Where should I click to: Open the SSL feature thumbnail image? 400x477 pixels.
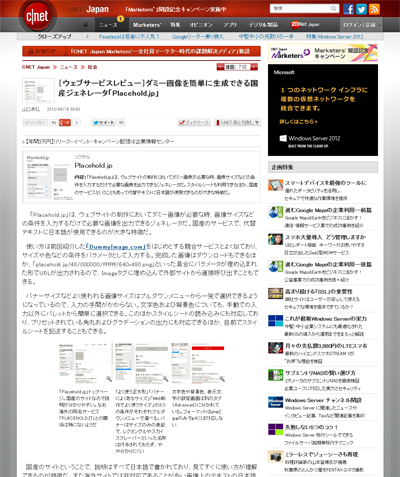pos(275,293)
